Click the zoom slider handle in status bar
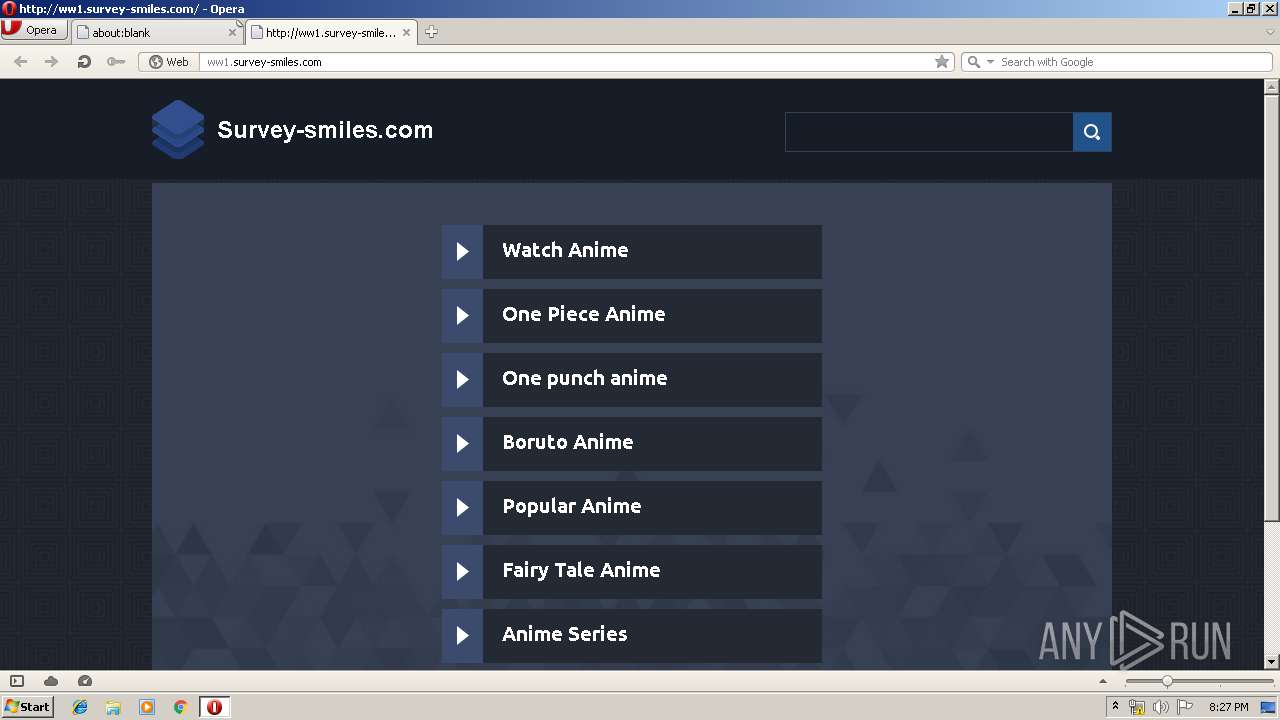1280x720 pixels. click(x=1167, y=681)
